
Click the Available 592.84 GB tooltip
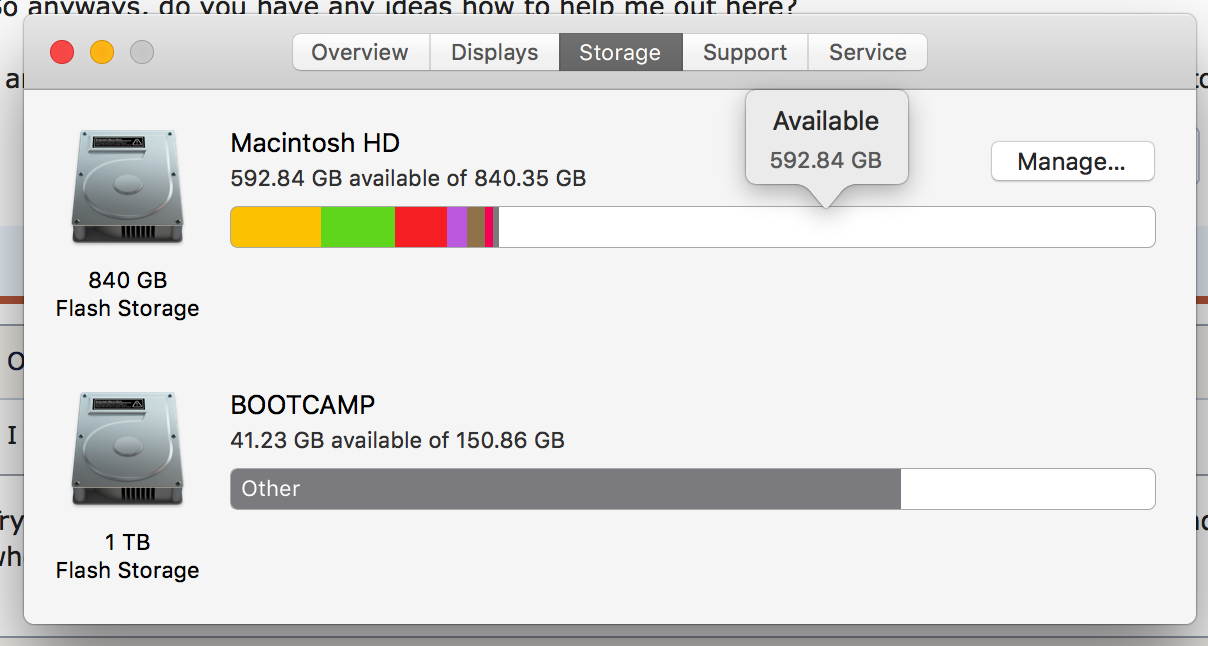point(826,139)
